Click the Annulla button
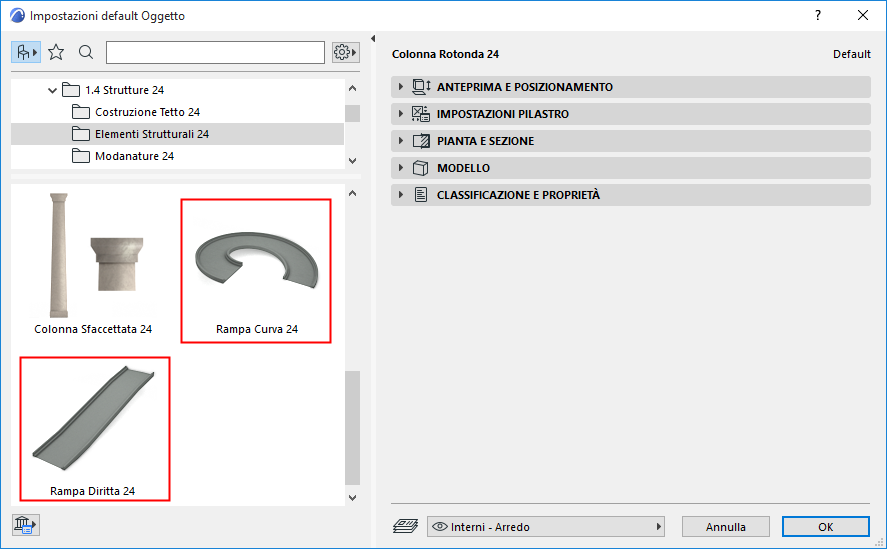The height and width of the screenshot is (549, 887). click(x=726, y=527)
